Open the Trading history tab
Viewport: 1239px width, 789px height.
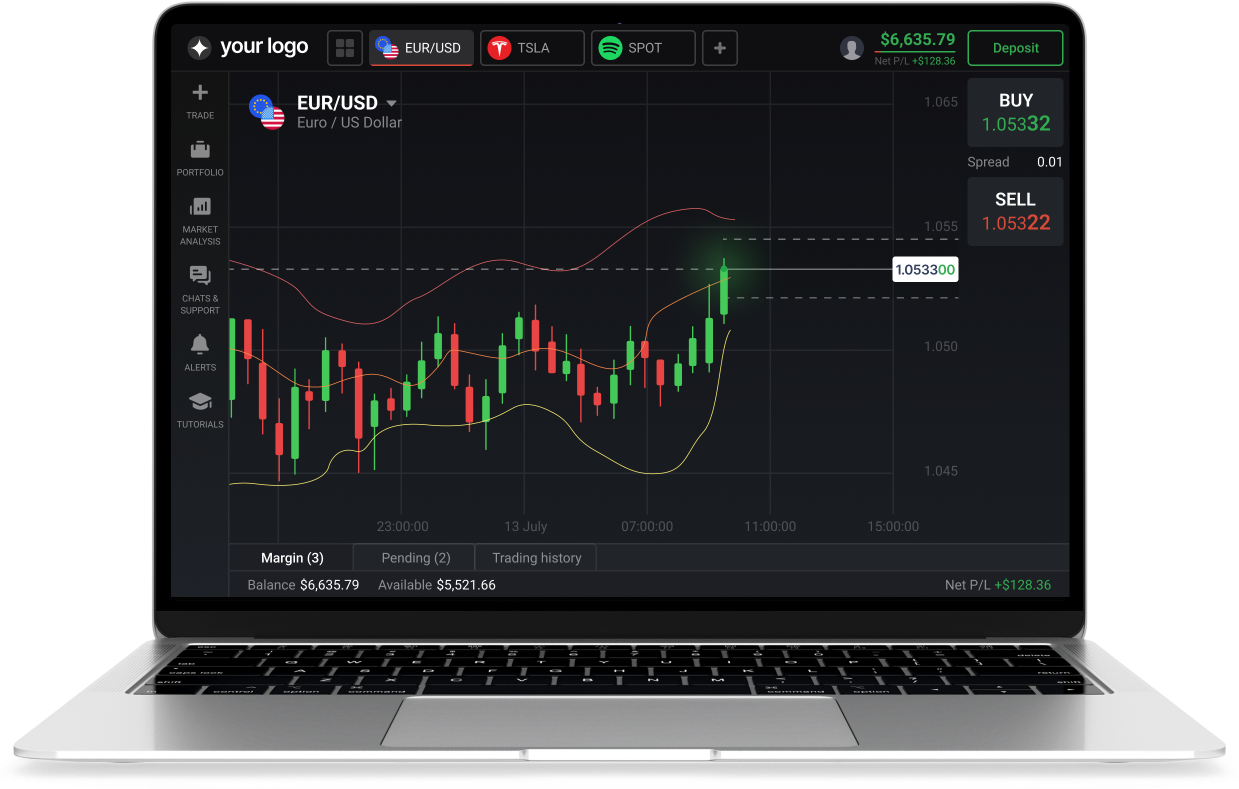[536, 558]
